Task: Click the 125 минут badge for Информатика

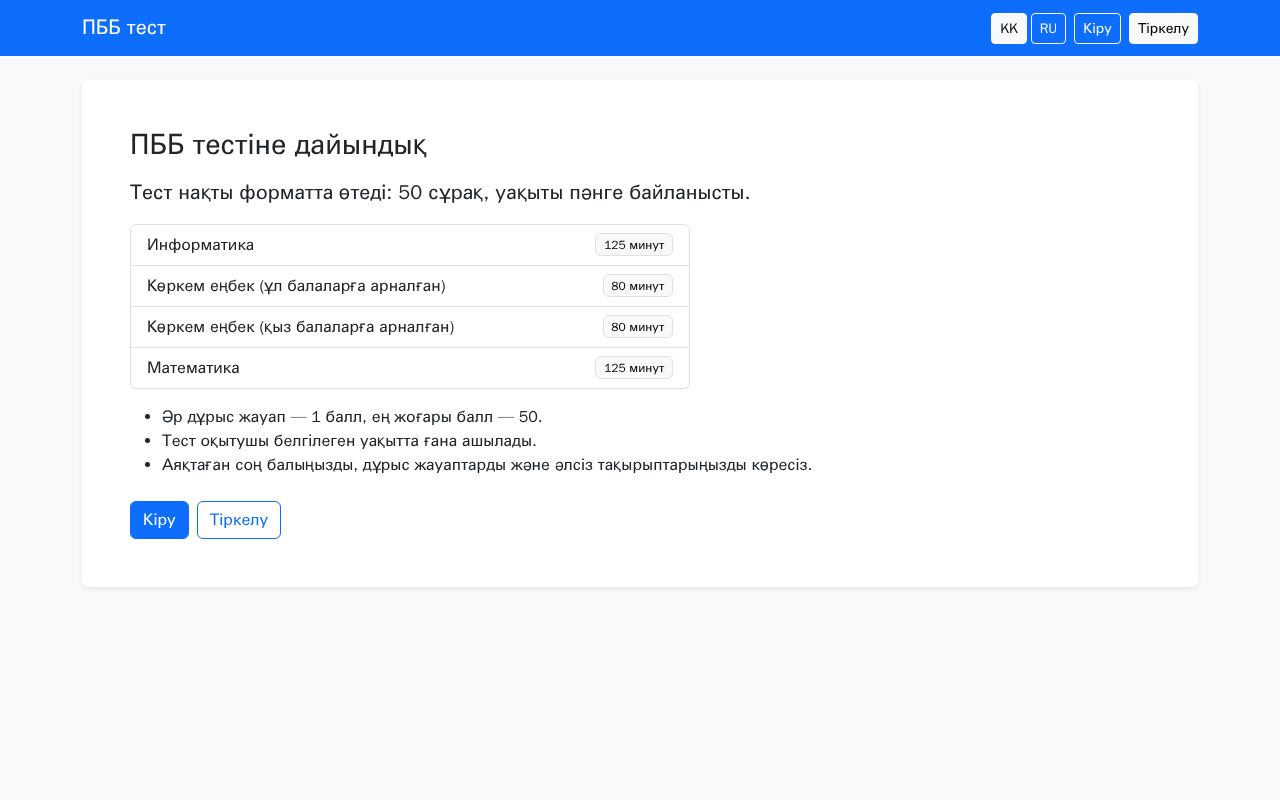Action: [x=634, y=245]
